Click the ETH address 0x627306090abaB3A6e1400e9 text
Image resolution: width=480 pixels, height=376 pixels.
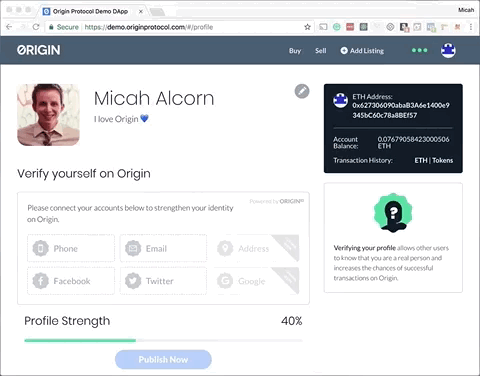(401, 105)
